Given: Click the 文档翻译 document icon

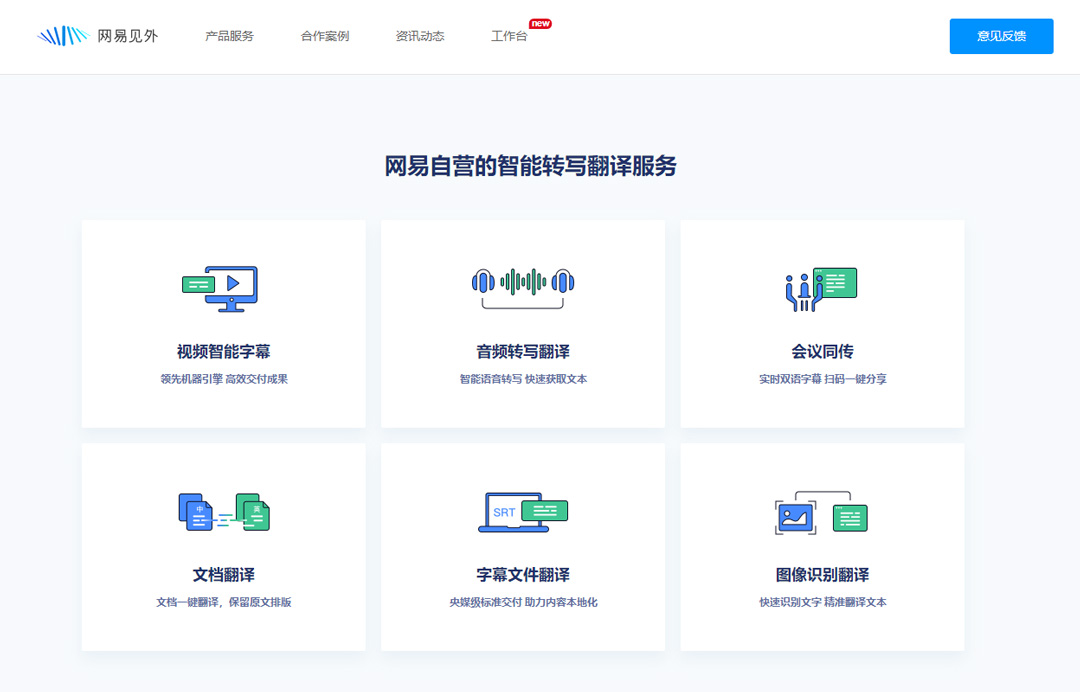Looking at the screenshot, I should 222,510.
